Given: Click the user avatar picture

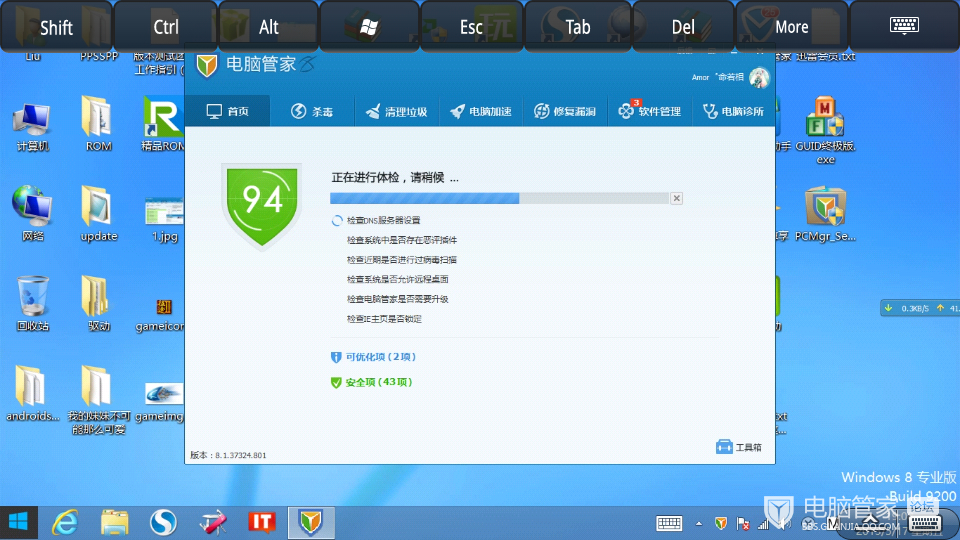Looking at the screenshot, I should pos(759,78).
